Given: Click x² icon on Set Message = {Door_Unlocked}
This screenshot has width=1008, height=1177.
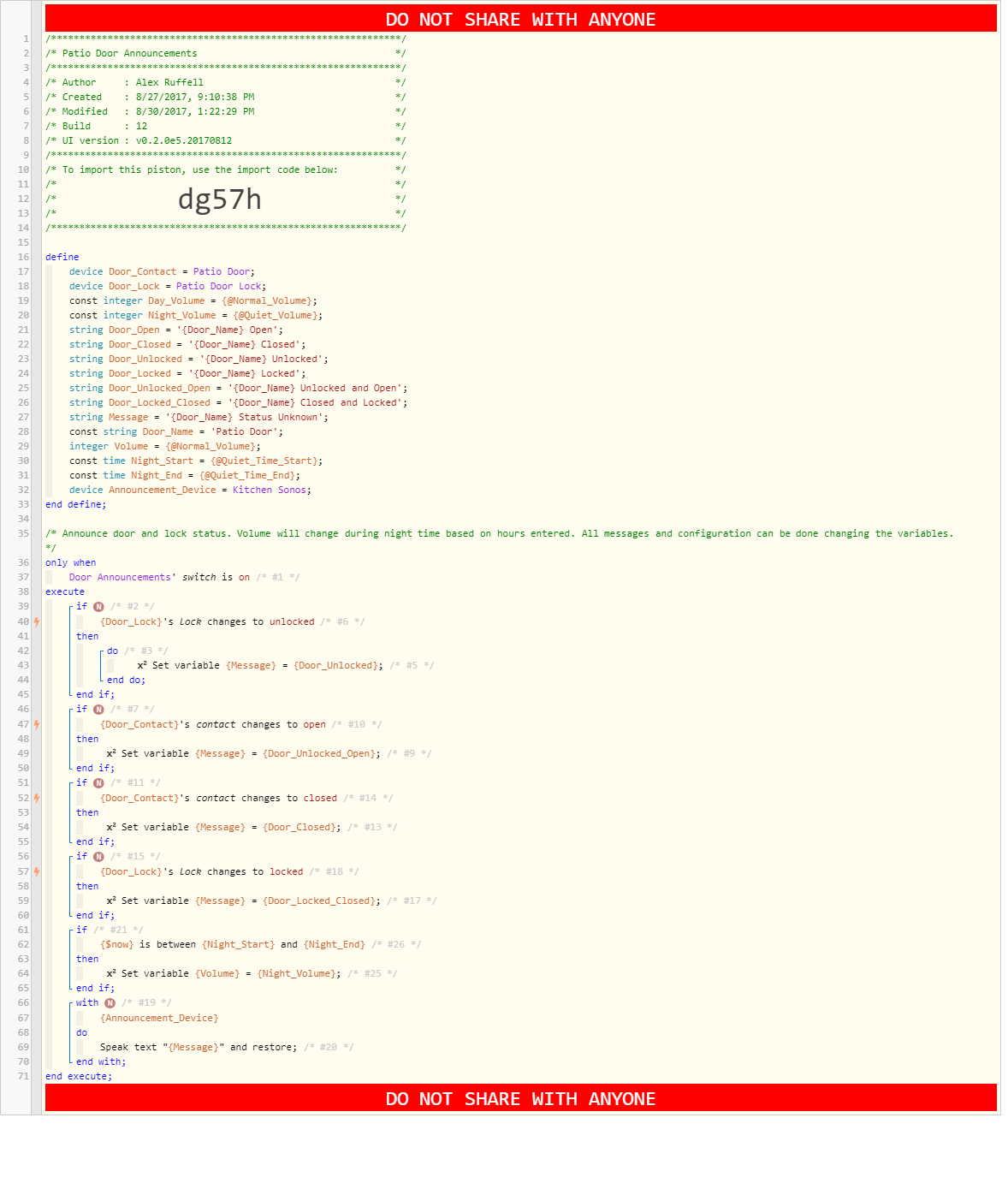Looking at the screenshot, I should click(142, 665).
